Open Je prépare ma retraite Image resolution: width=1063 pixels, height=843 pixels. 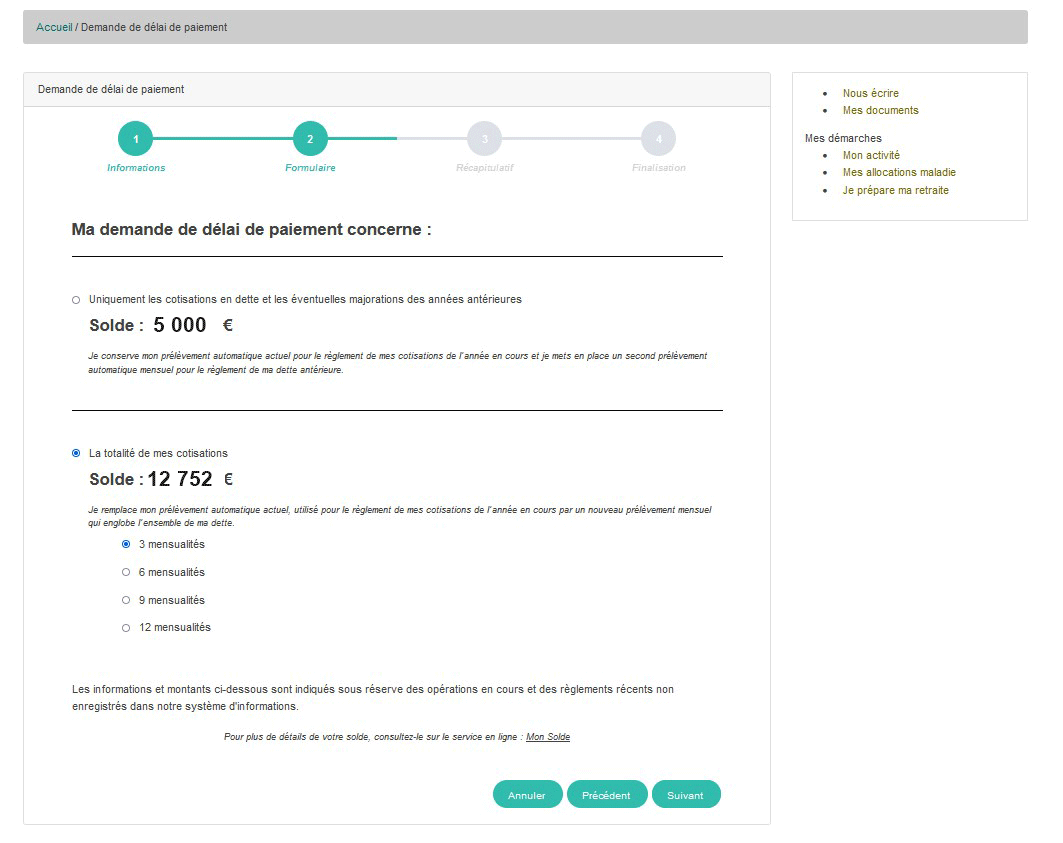(895, 190)
